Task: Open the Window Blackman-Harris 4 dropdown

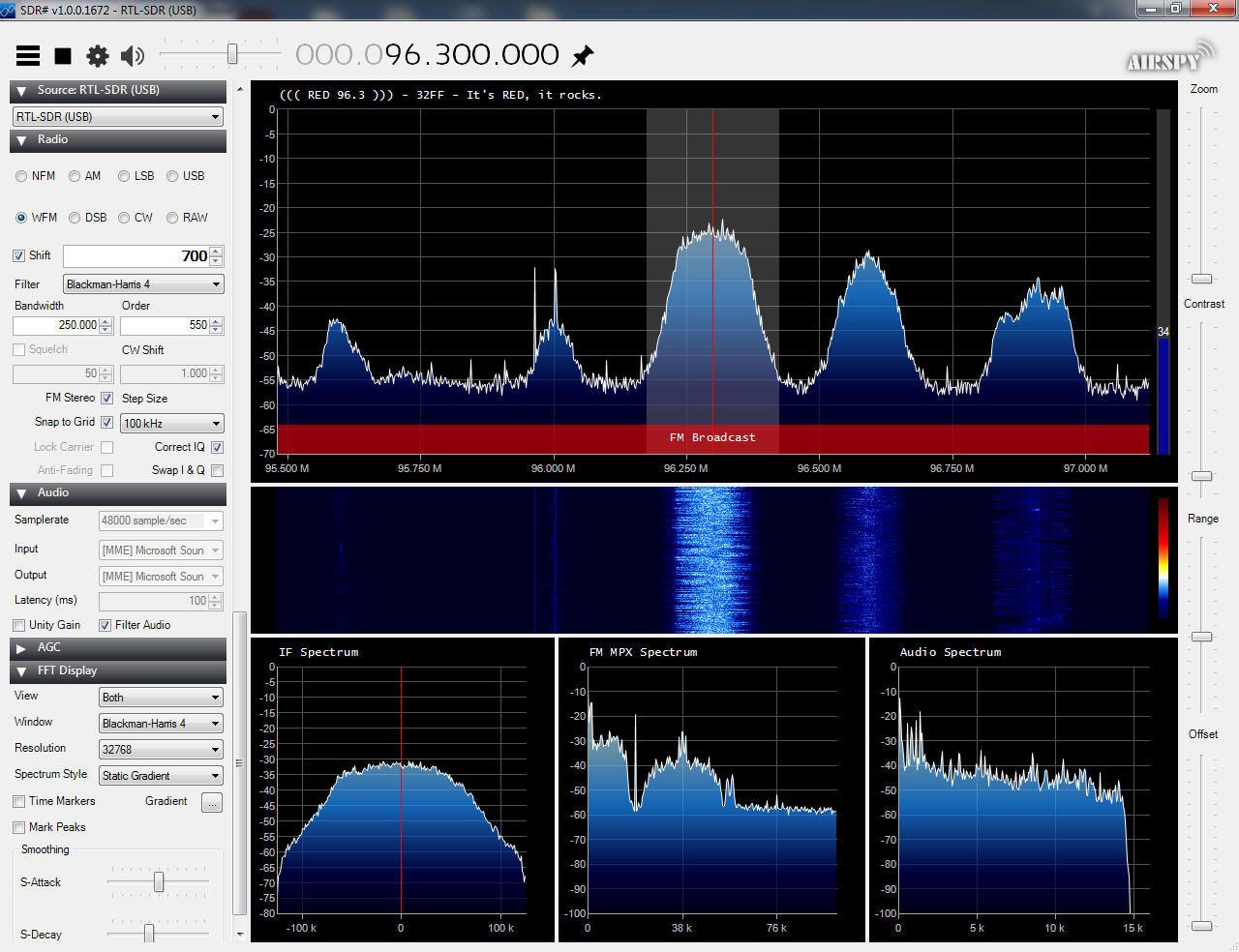Action: [161, 724]
